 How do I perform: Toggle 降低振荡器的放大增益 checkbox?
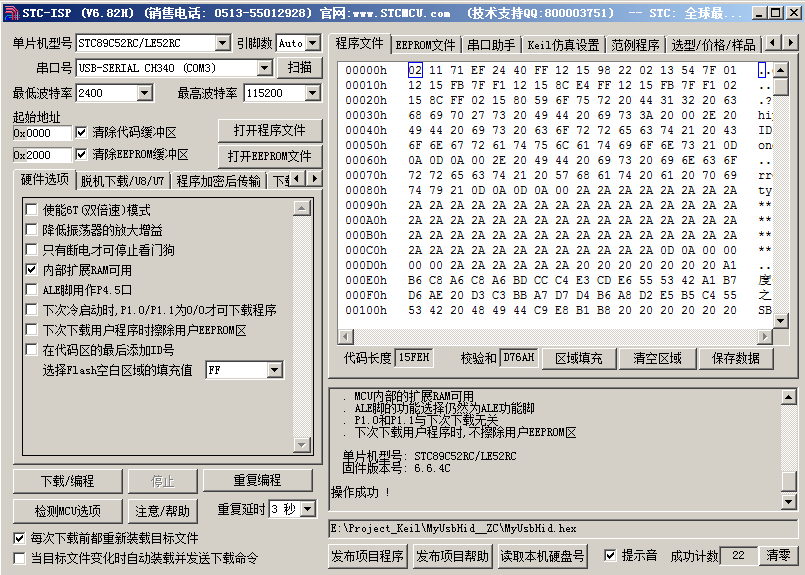32,229
